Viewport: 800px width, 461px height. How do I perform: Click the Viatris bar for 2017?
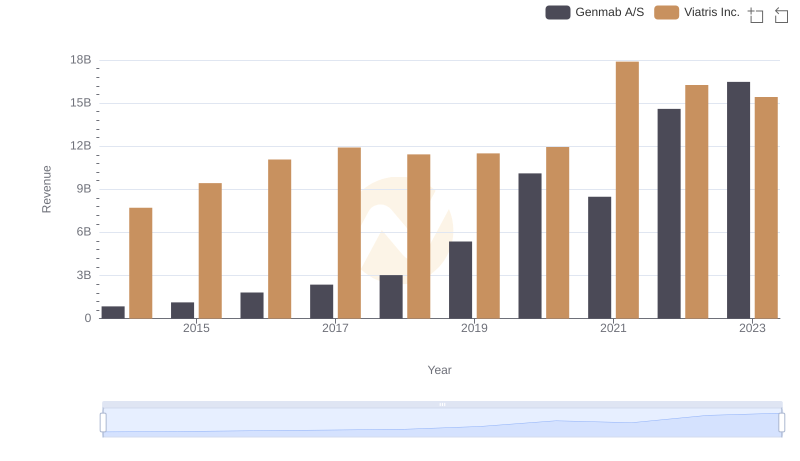[349, 233]
